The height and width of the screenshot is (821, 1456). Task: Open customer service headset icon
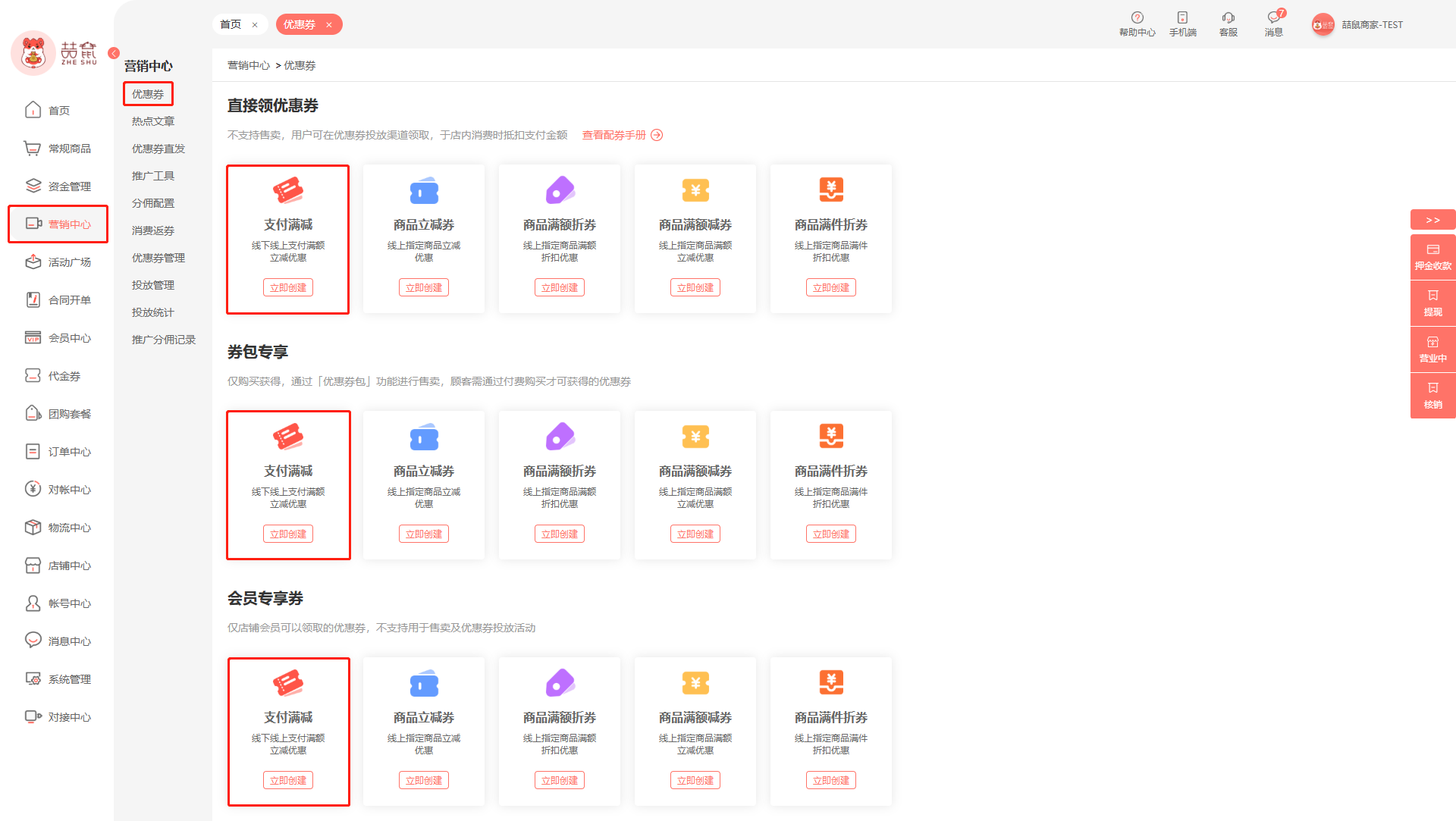[x=1228, y=18]
